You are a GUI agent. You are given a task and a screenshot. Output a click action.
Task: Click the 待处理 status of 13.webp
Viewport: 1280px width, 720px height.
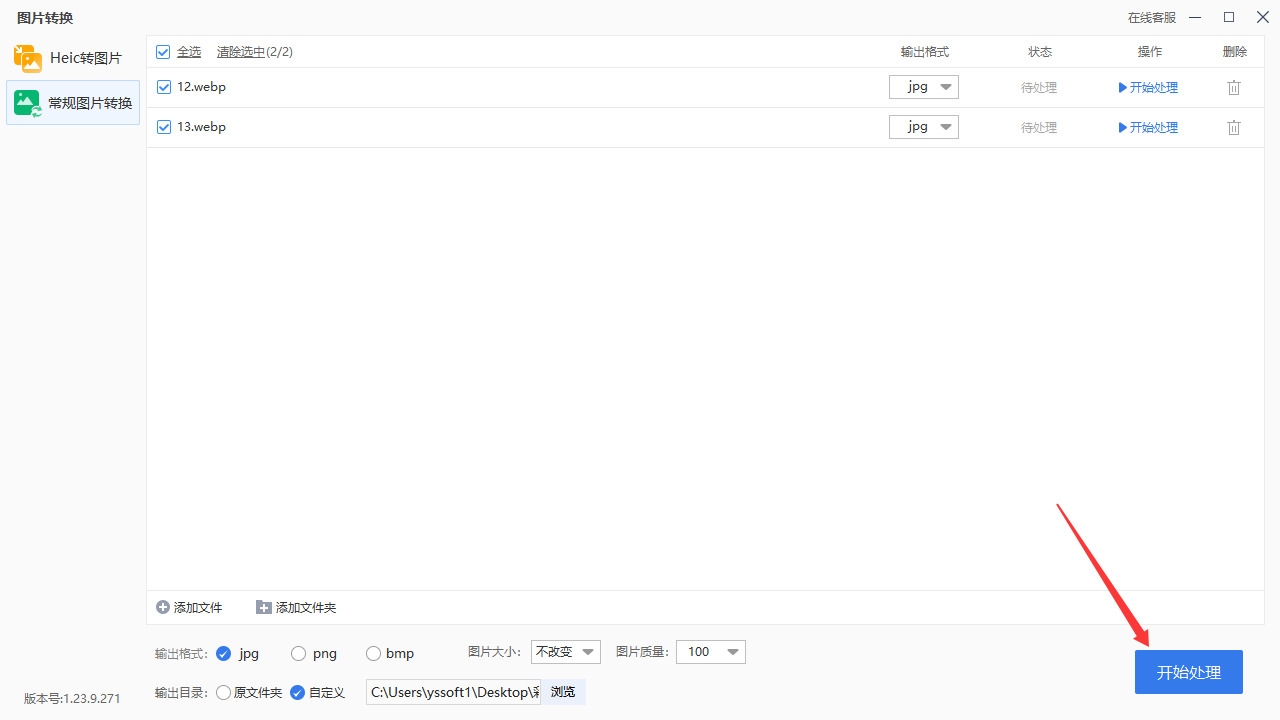[x=1039, y=127]
